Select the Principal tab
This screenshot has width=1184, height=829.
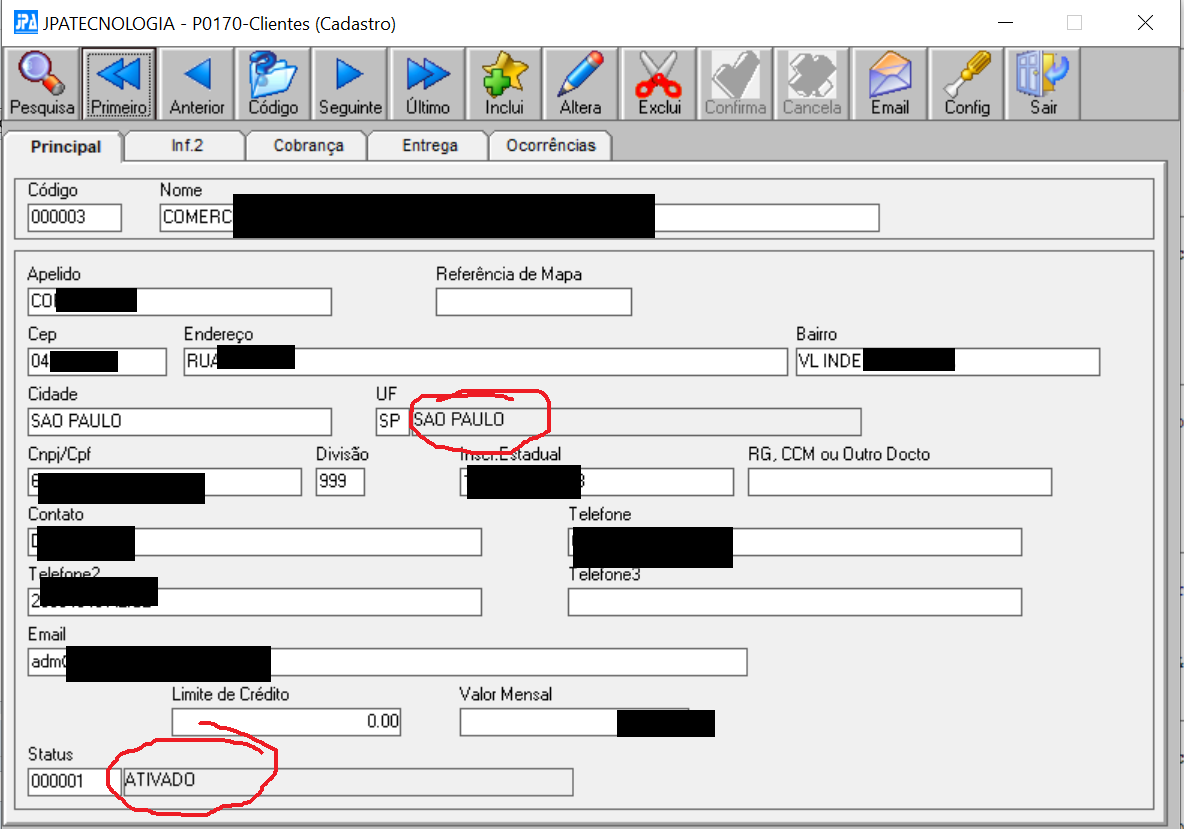(x=65, y=146)
